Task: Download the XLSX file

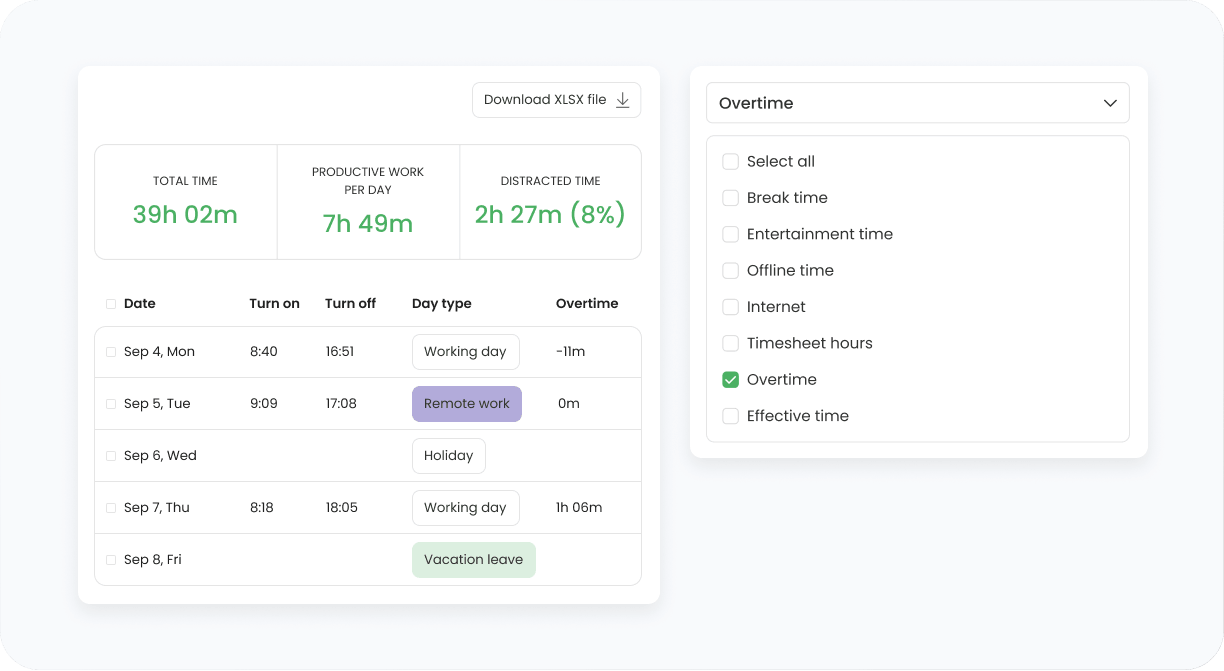Action: pos(556,100)
